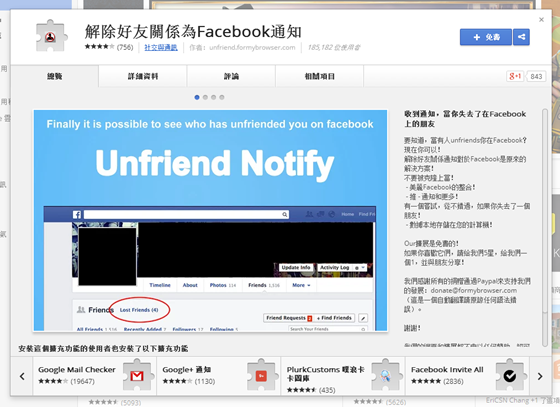Viewport: 560px width, 407px height.
Task: Show the second screenshot via carousel dot
Action: pyautogui.click(x=205, y=97)
